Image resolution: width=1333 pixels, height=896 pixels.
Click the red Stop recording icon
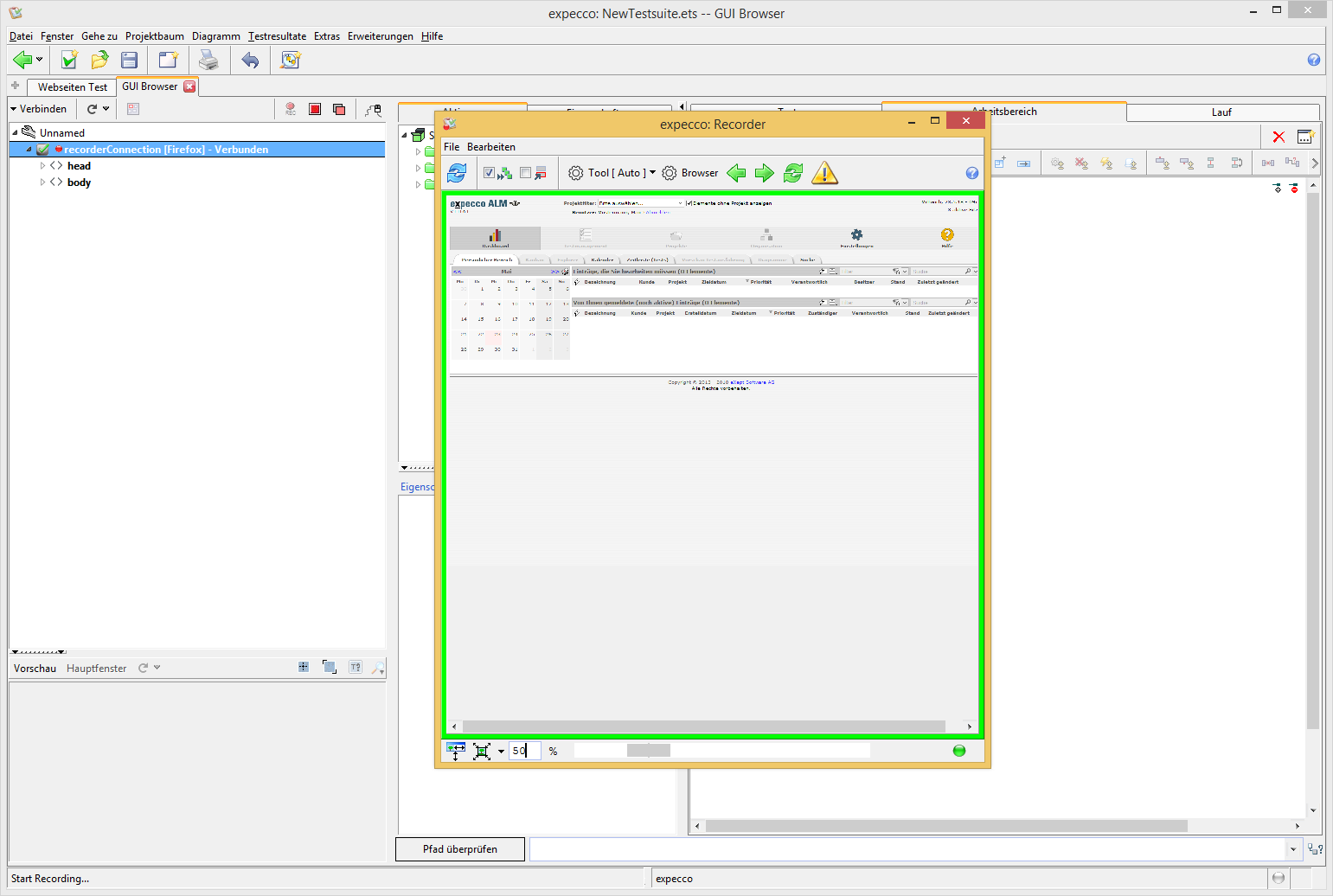315,109
